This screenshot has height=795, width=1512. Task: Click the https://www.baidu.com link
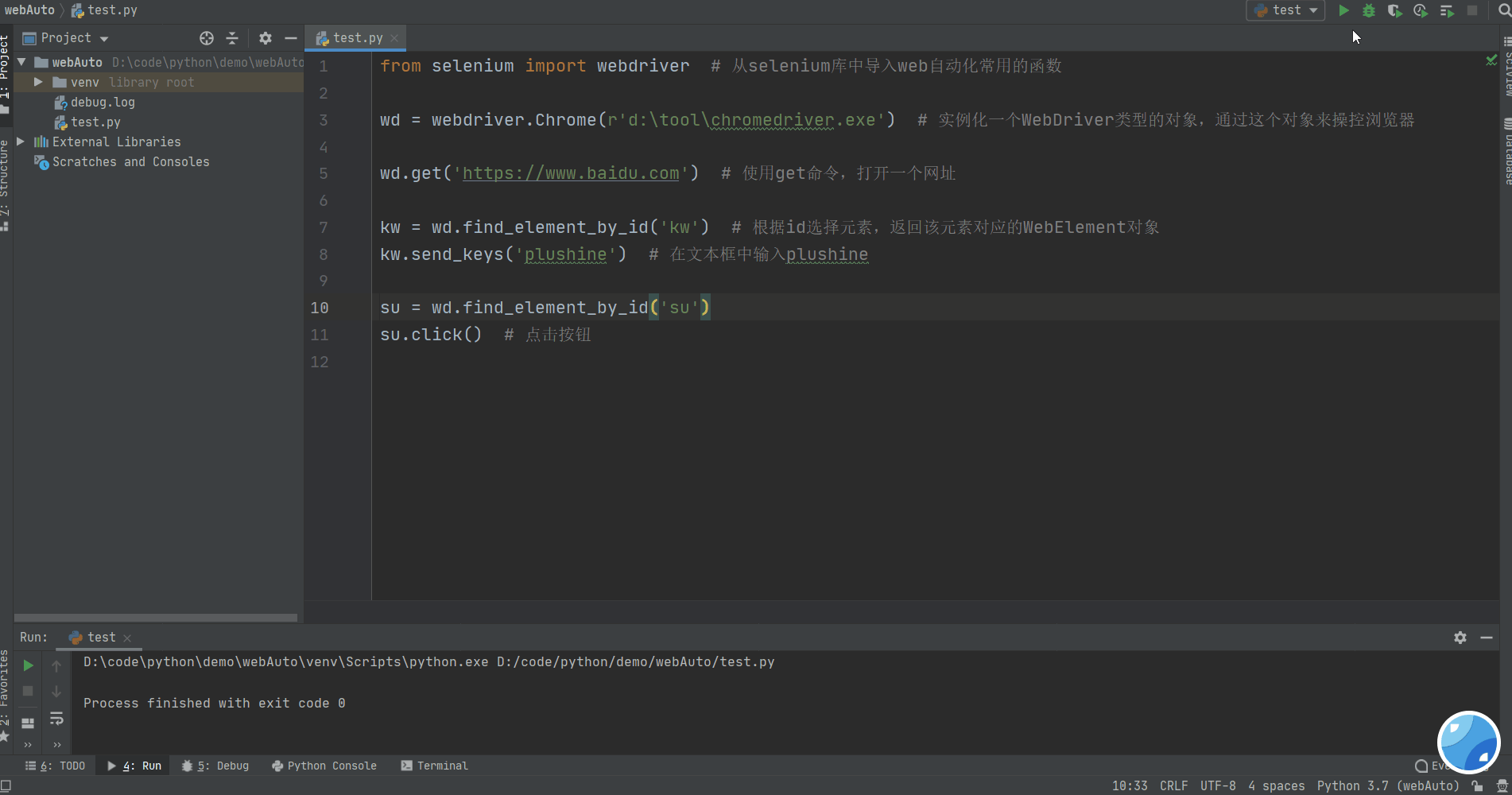tap(571, 173)
